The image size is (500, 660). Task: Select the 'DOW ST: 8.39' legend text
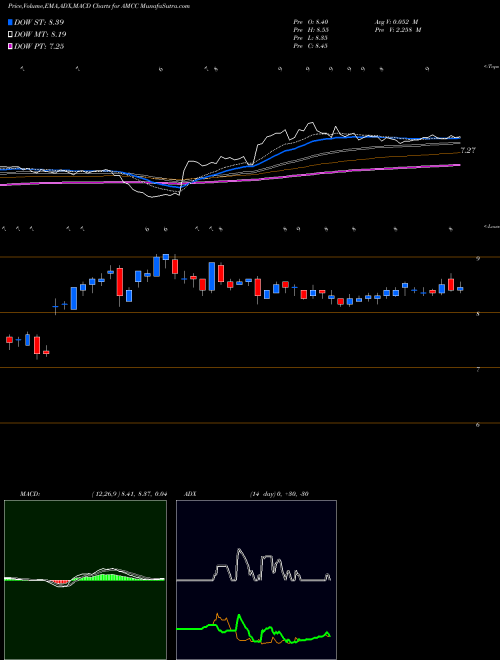pos(39,22)
